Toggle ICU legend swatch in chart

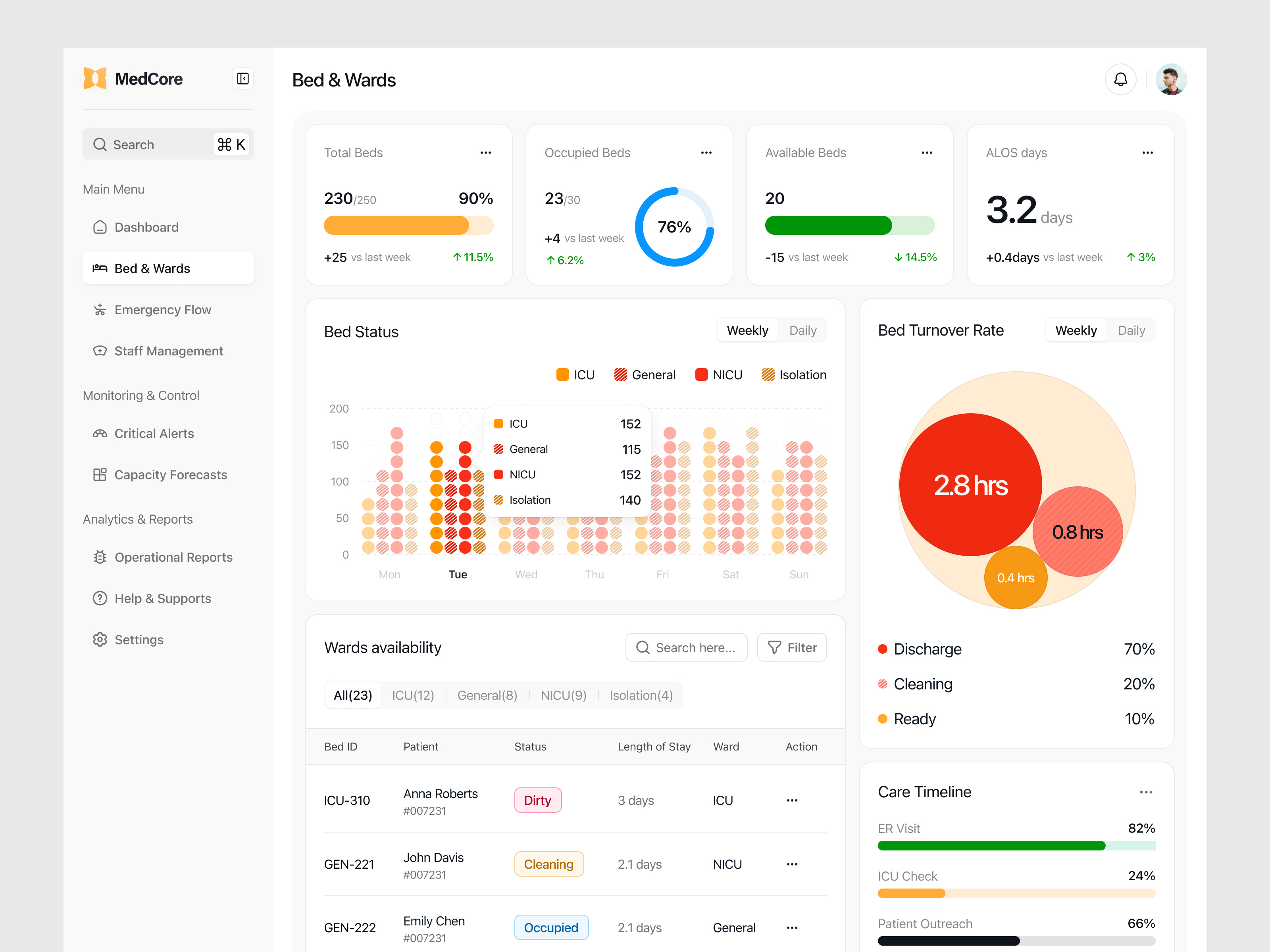pos(562,375)
